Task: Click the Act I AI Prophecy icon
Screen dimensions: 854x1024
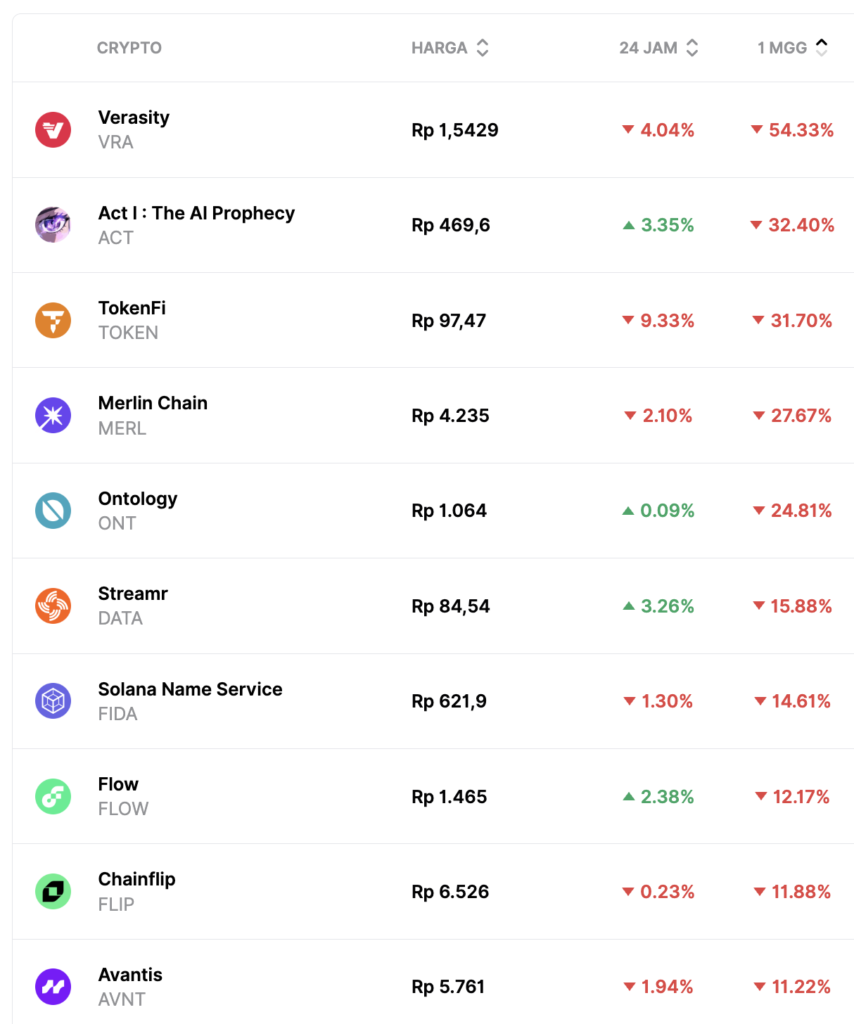Action: pos(53,225)
